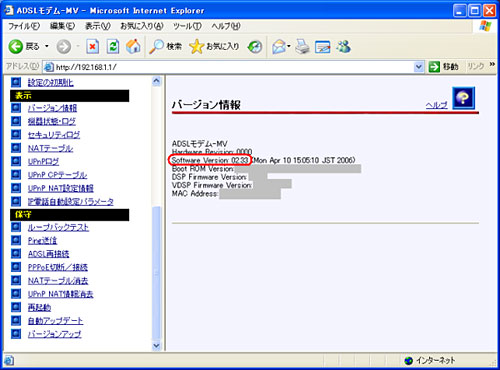
Task: Click the Forward arrow button
Action: tap(63, 47)
